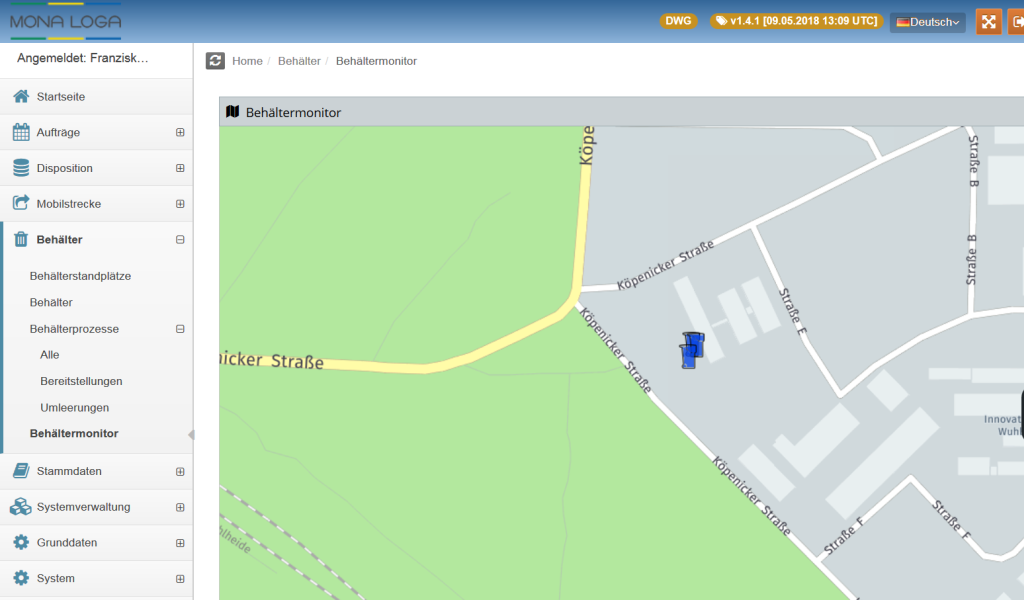Screen dimensions: 1024x600
Task: Click the database icon next to Disposition
Action: (x=21, y=168)
